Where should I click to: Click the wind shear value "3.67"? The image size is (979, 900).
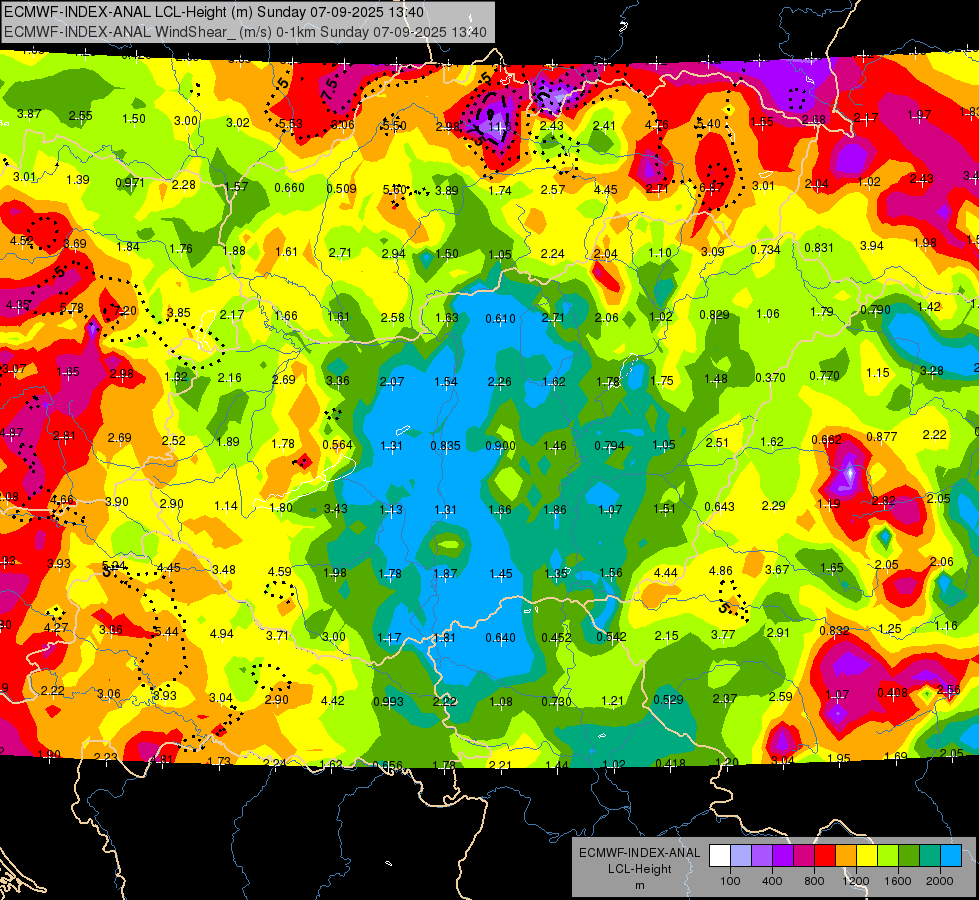pyautogui.click(x=777, y=570)
